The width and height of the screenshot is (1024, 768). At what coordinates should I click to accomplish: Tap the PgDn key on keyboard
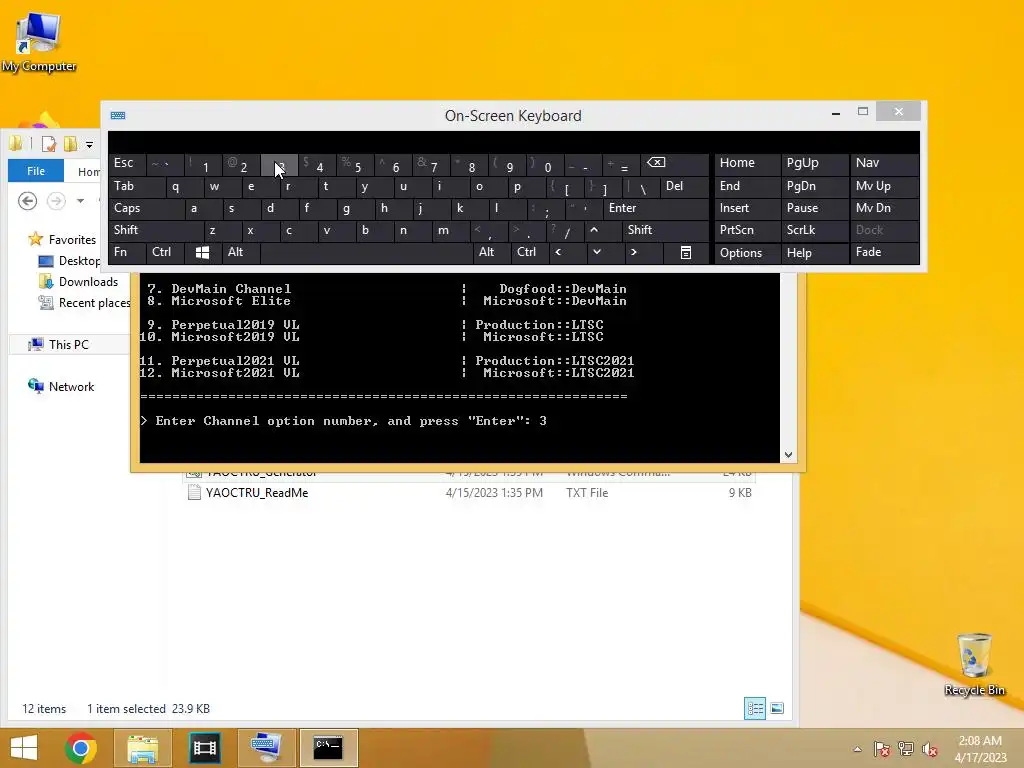[814, 187]
